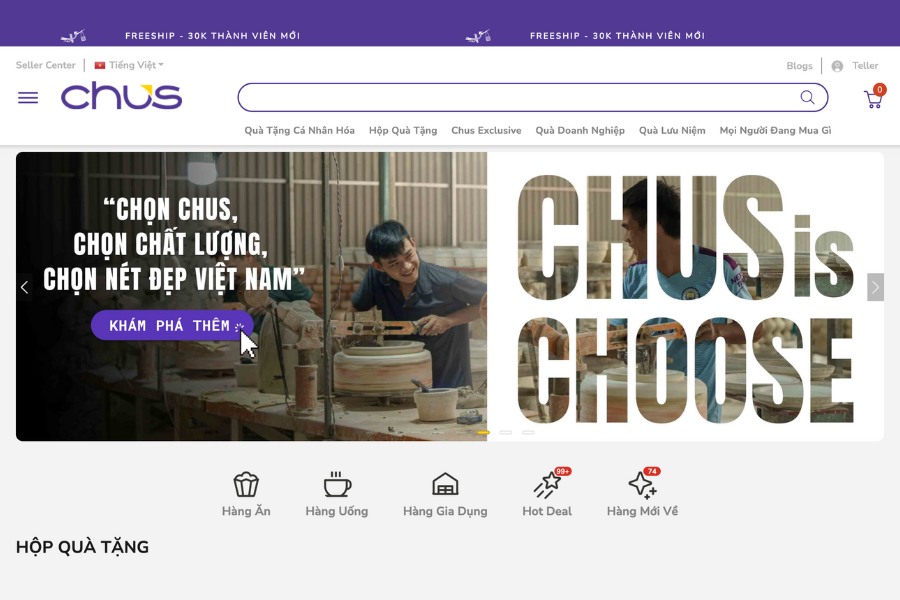Click inside the search input field
This screenshot has height=600, width=900.
tap(517, 97)
